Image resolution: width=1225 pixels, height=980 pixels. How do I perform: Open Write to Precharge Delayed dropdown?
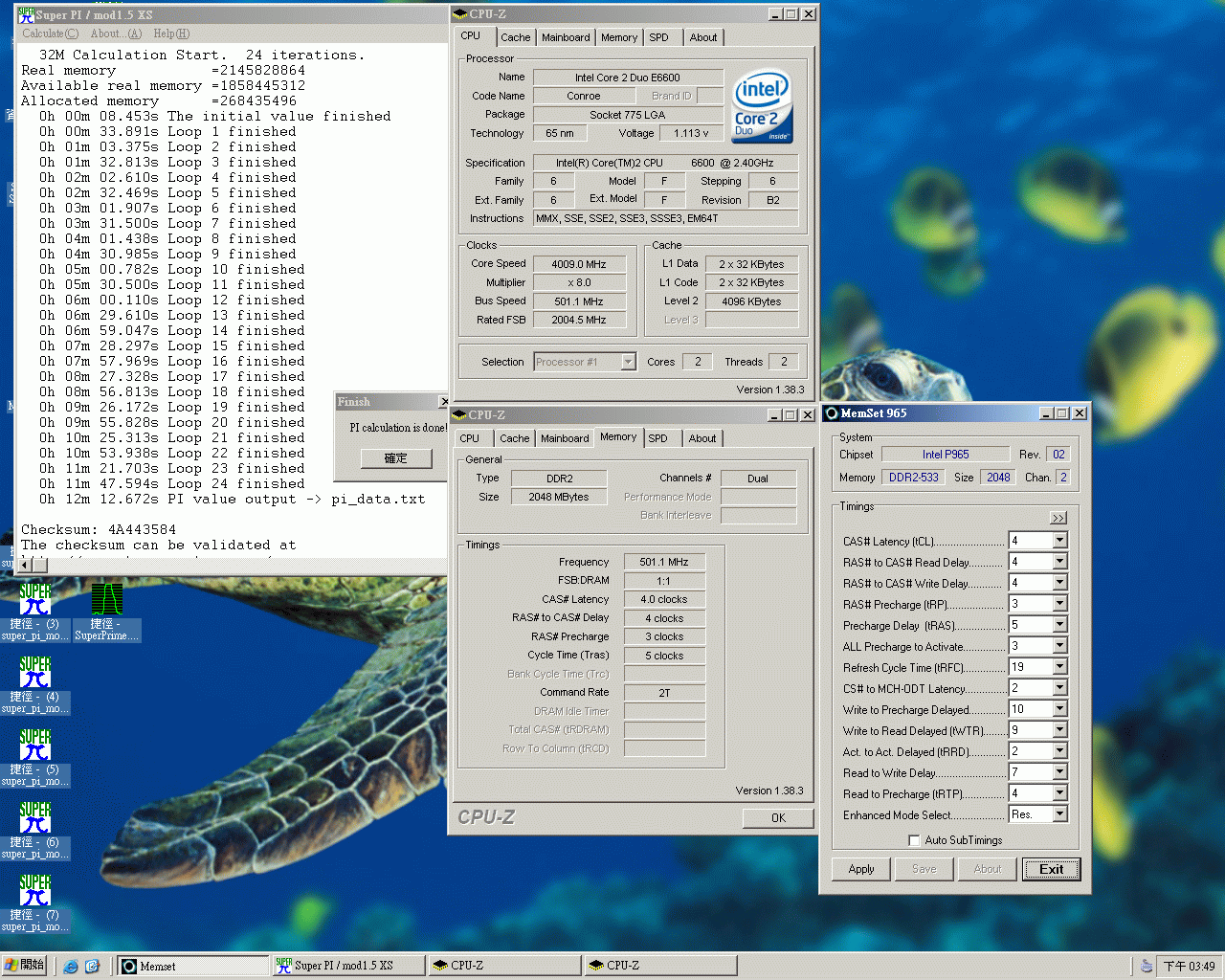tap(1059, 709)
